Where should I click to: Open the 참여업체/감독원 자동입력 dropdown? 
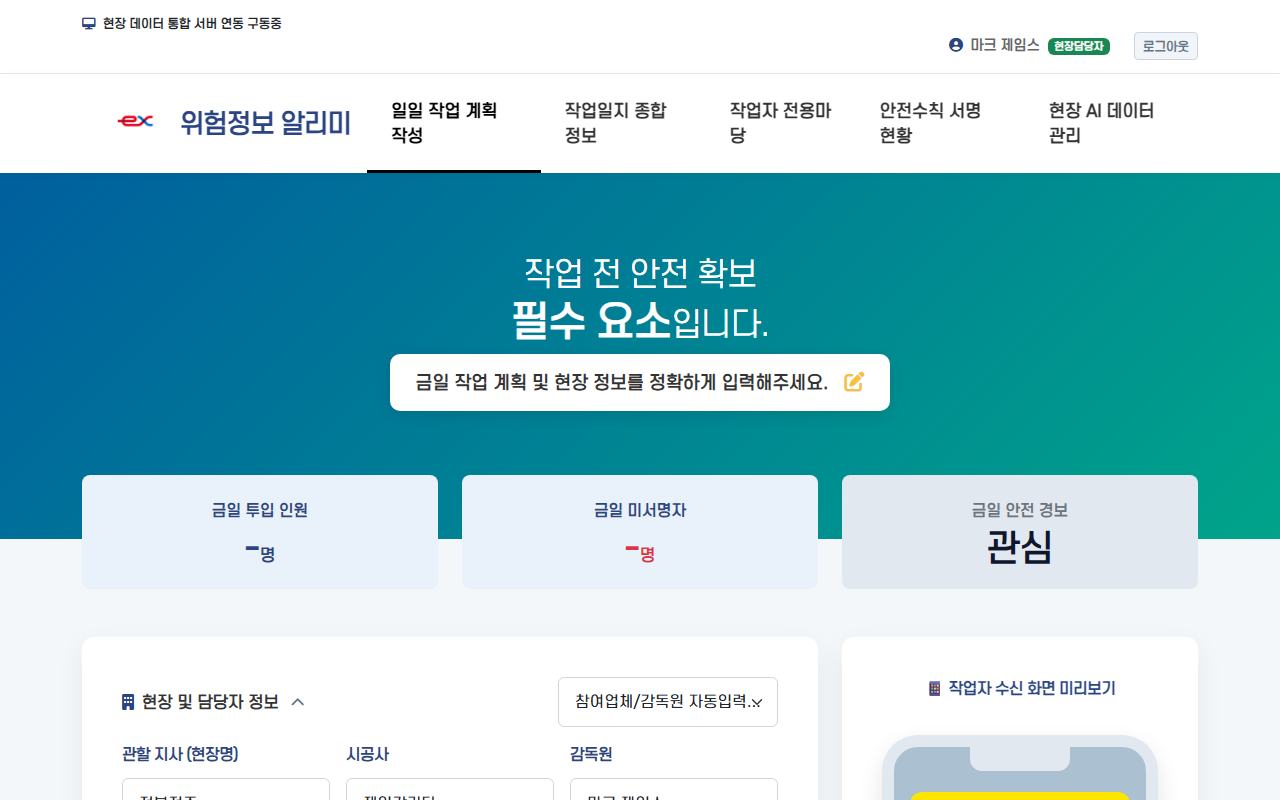coord(668,702)
